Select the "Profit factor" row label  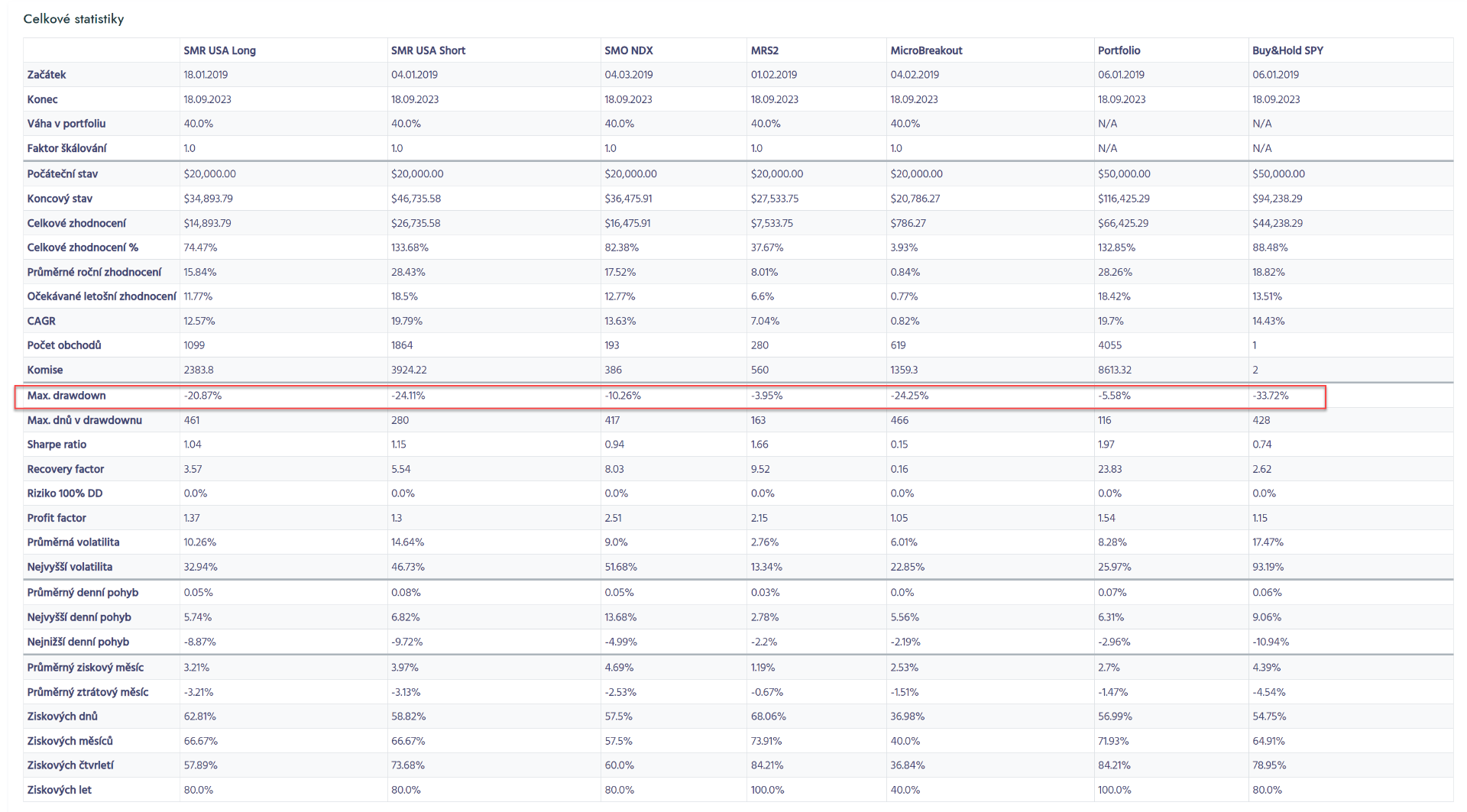click(57, 518)
